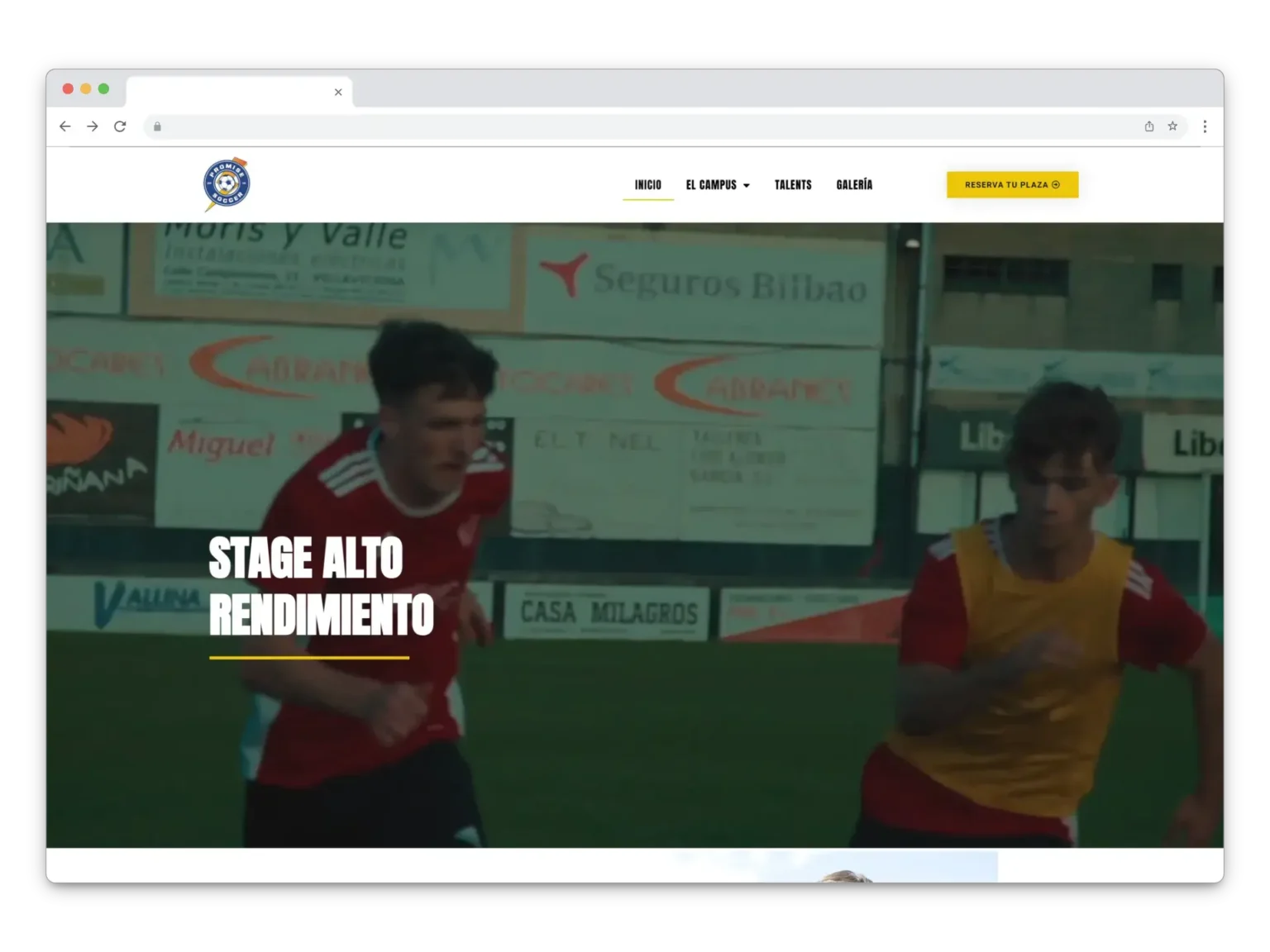Close the browser tab with the X
The image size is (1270, 952).
point(338,92)
